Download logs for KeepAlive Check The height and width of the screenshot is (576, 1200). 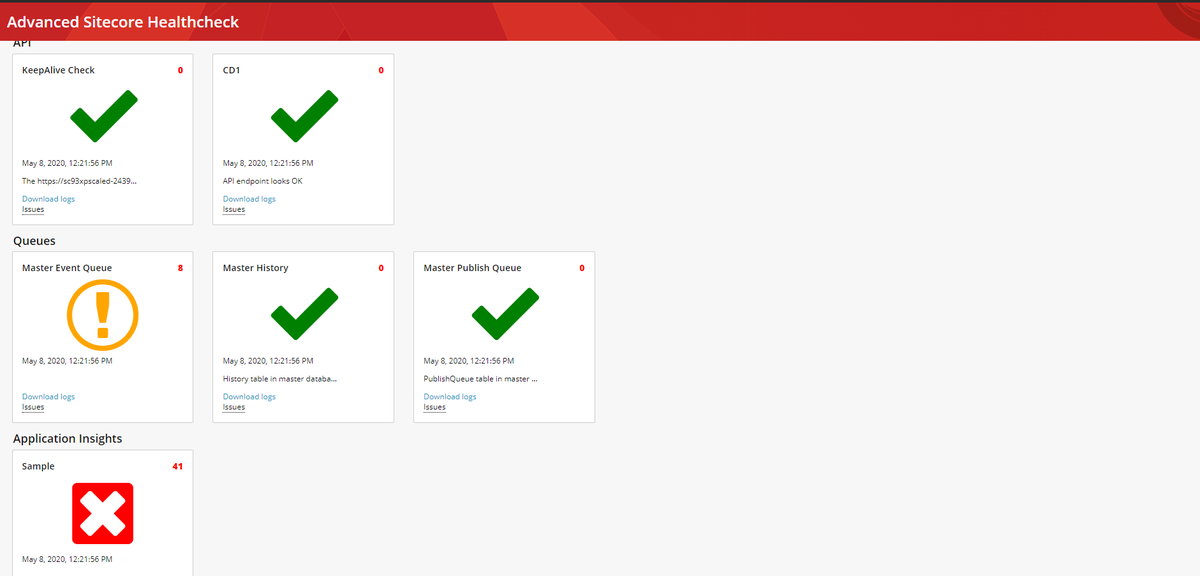point(48,199)
